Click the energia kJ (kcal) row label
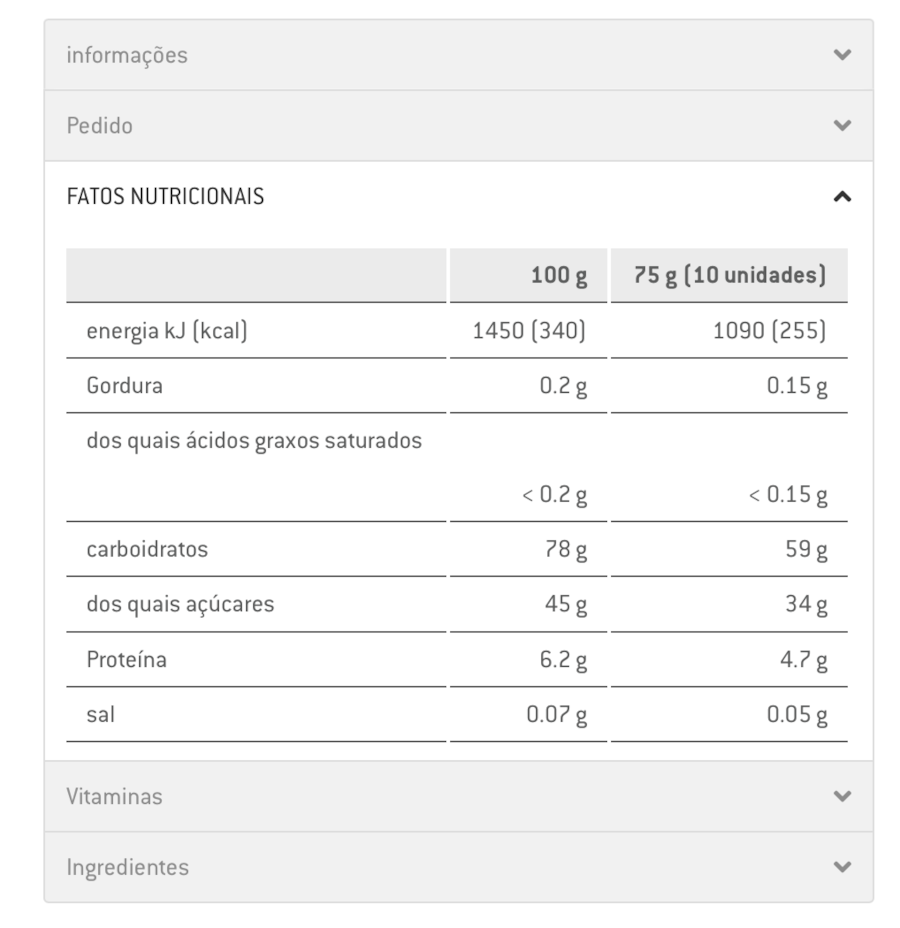This screenshot has width=900, height=928. click(x=167, y=331)
